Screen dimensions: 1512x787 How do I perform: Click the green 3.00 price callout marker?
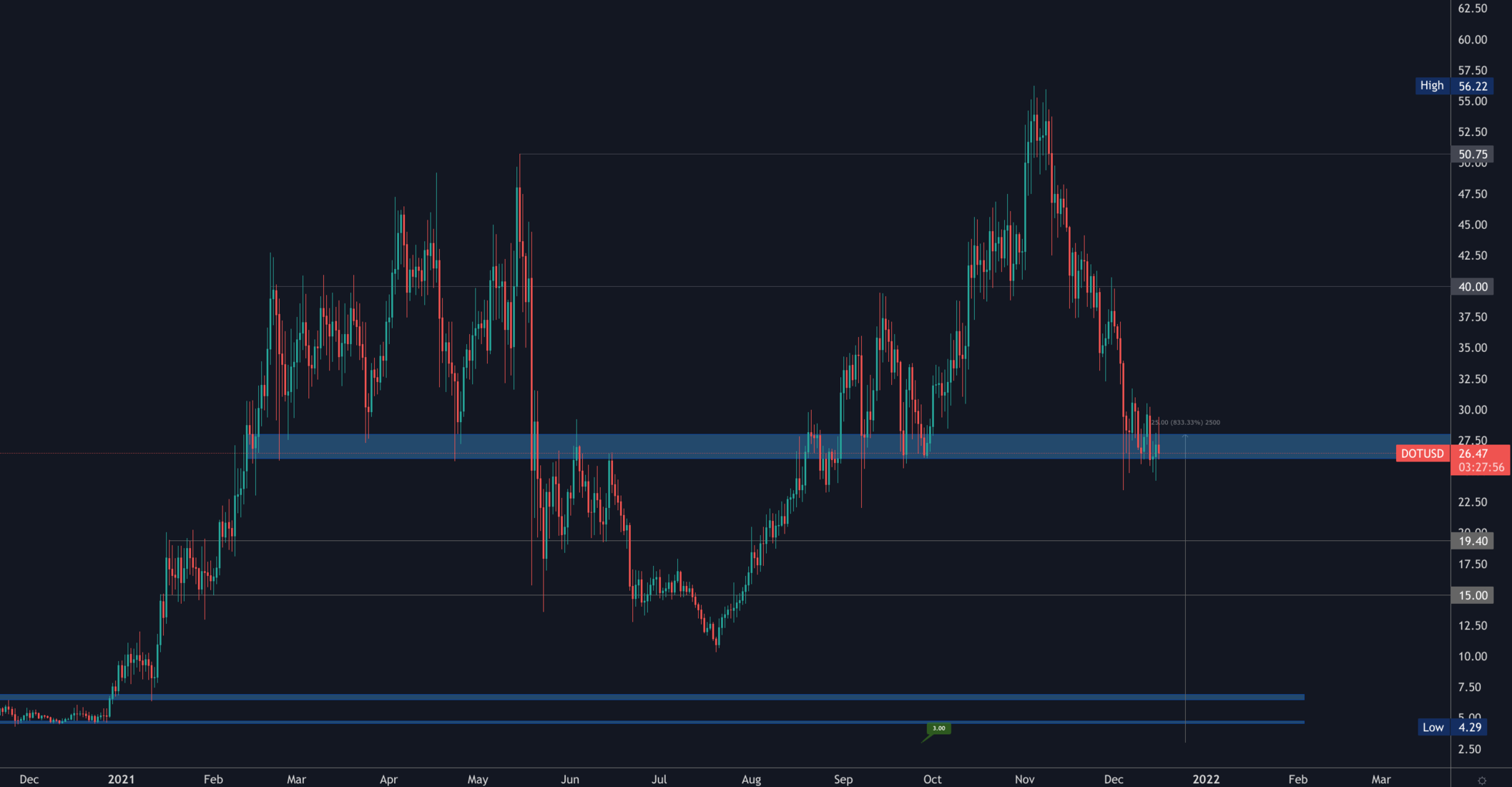click(x=938, y=728)
